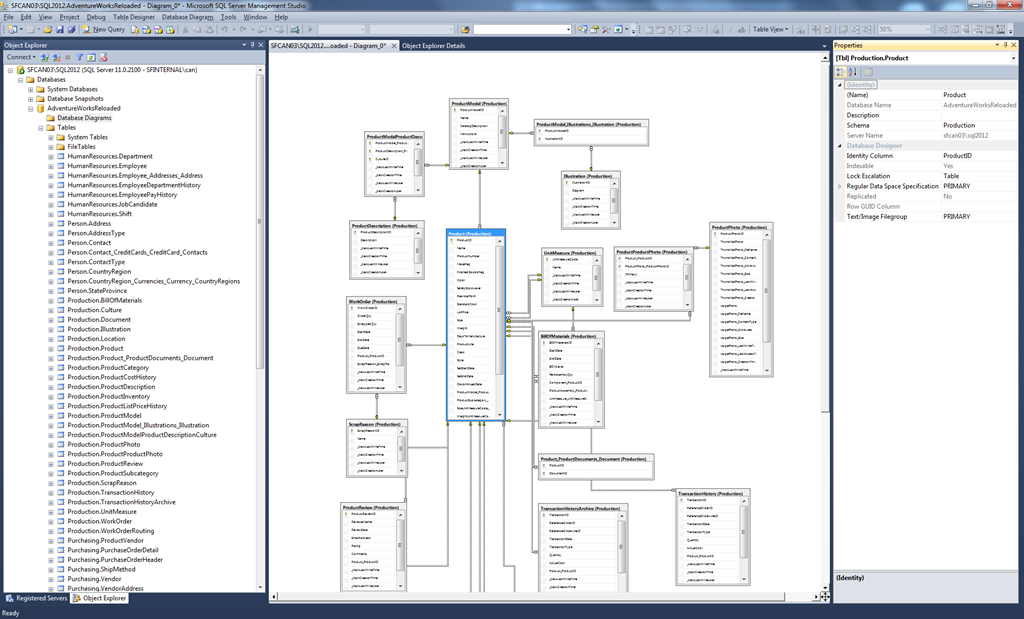Click the Open File folder icon
Screen dimensions: 1024x619
pos(48,29)
